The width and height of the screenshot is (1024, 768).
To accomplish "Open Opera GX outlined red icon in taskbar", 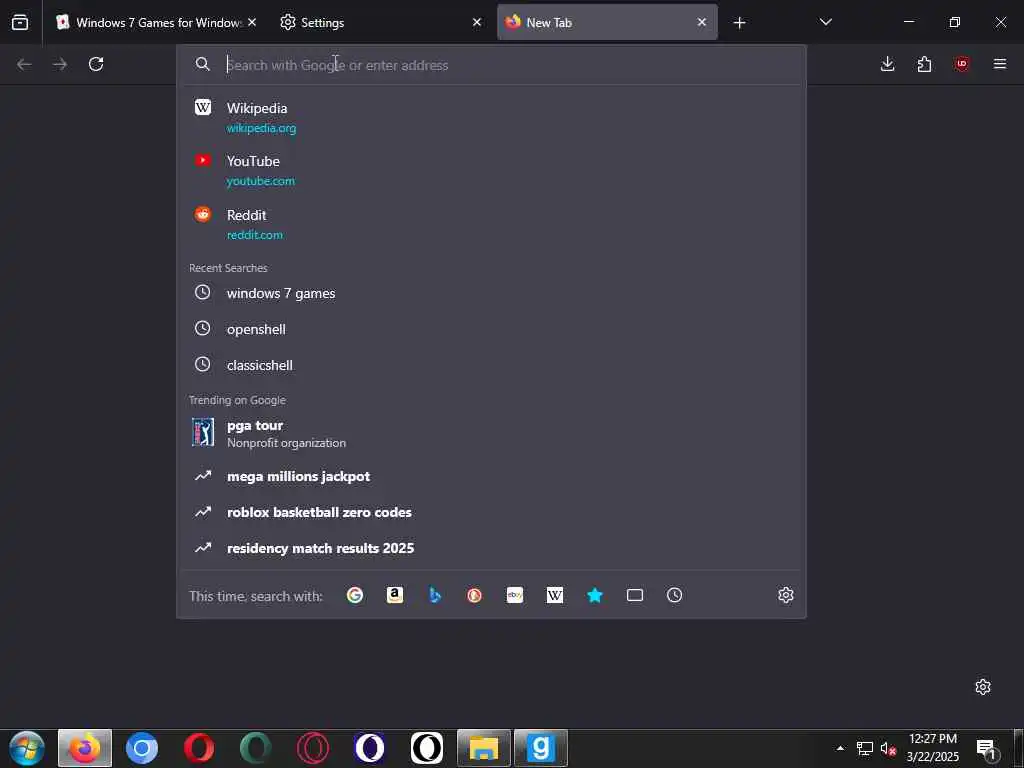I will 313,748.
